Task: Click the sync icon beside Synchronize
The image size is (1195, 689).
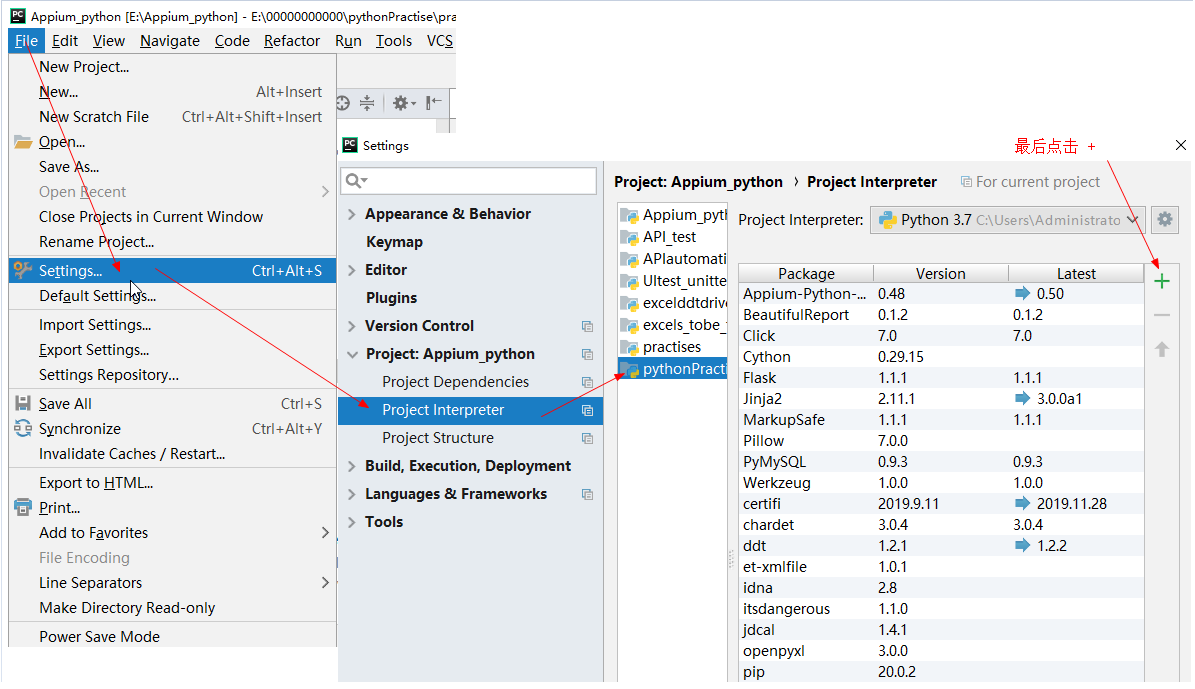Action: 23,428
